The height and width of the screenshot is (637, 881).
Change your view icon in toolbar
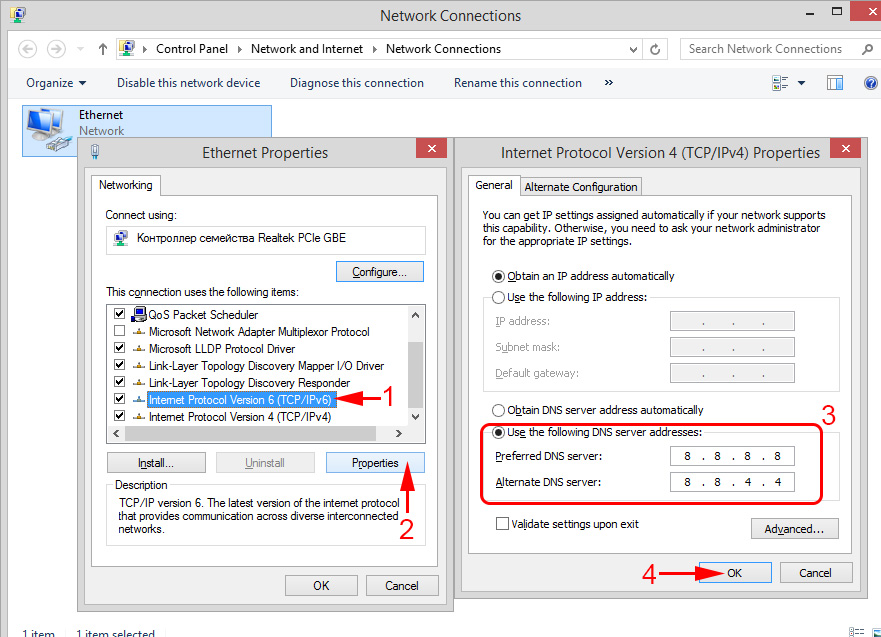click(x=780, y=84)
